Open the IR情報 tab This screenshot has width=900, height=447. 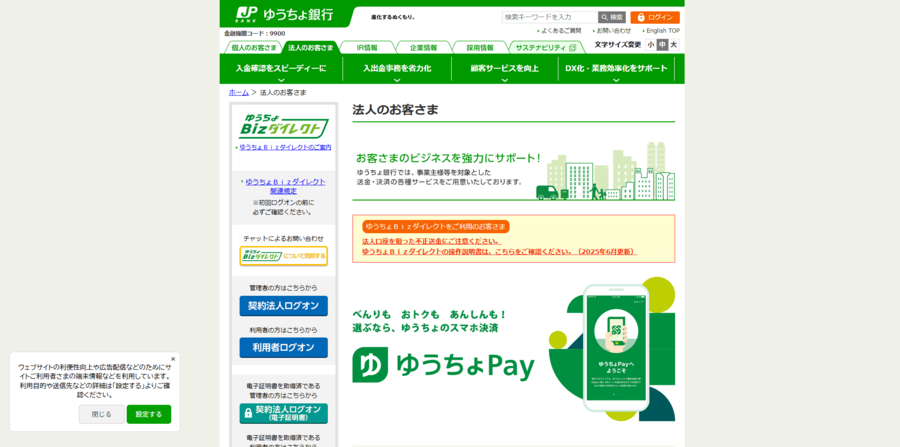tap(367, 47)
